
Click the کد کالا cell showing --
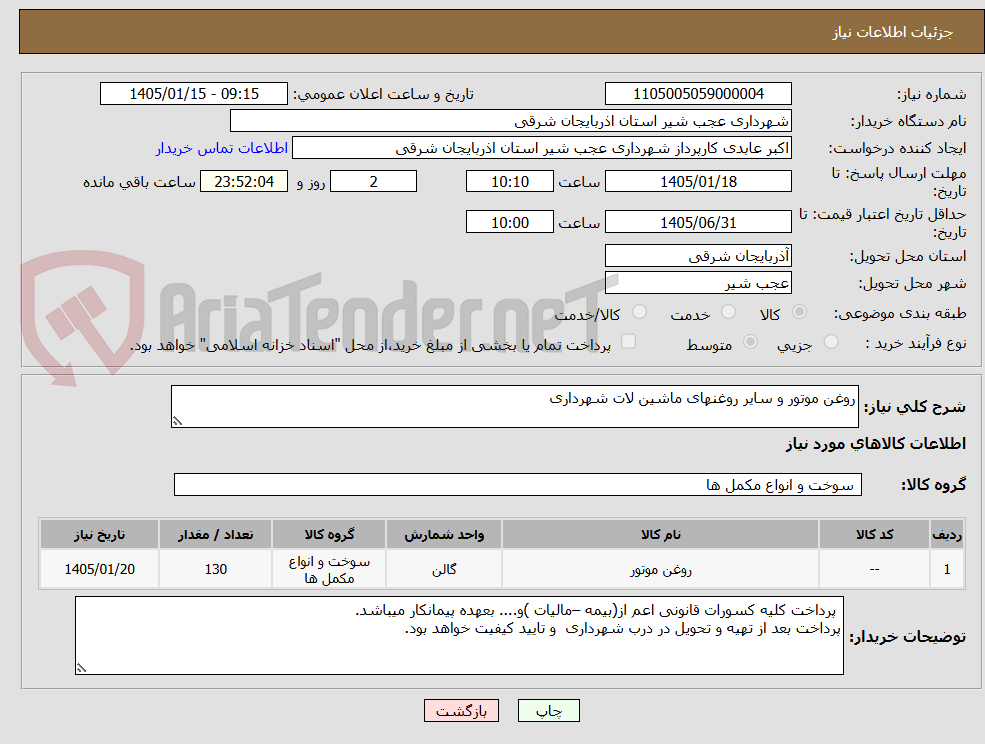coord(874,569)
